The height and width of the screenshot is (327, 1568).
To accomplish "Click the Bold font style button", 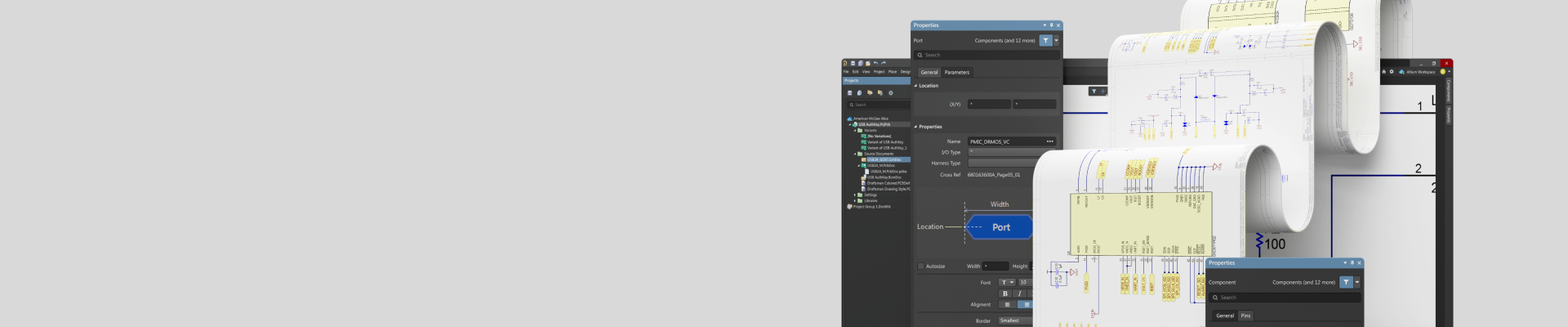I will [1005, 293].
